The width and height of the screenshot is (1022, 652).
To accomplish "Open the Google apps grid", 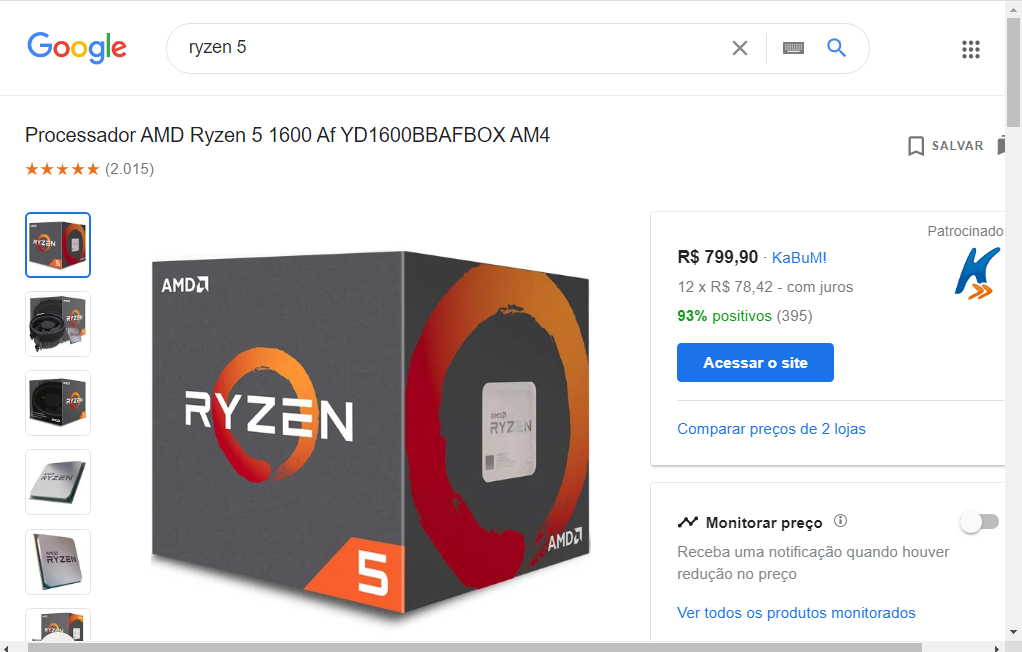I will pos(971,49).
